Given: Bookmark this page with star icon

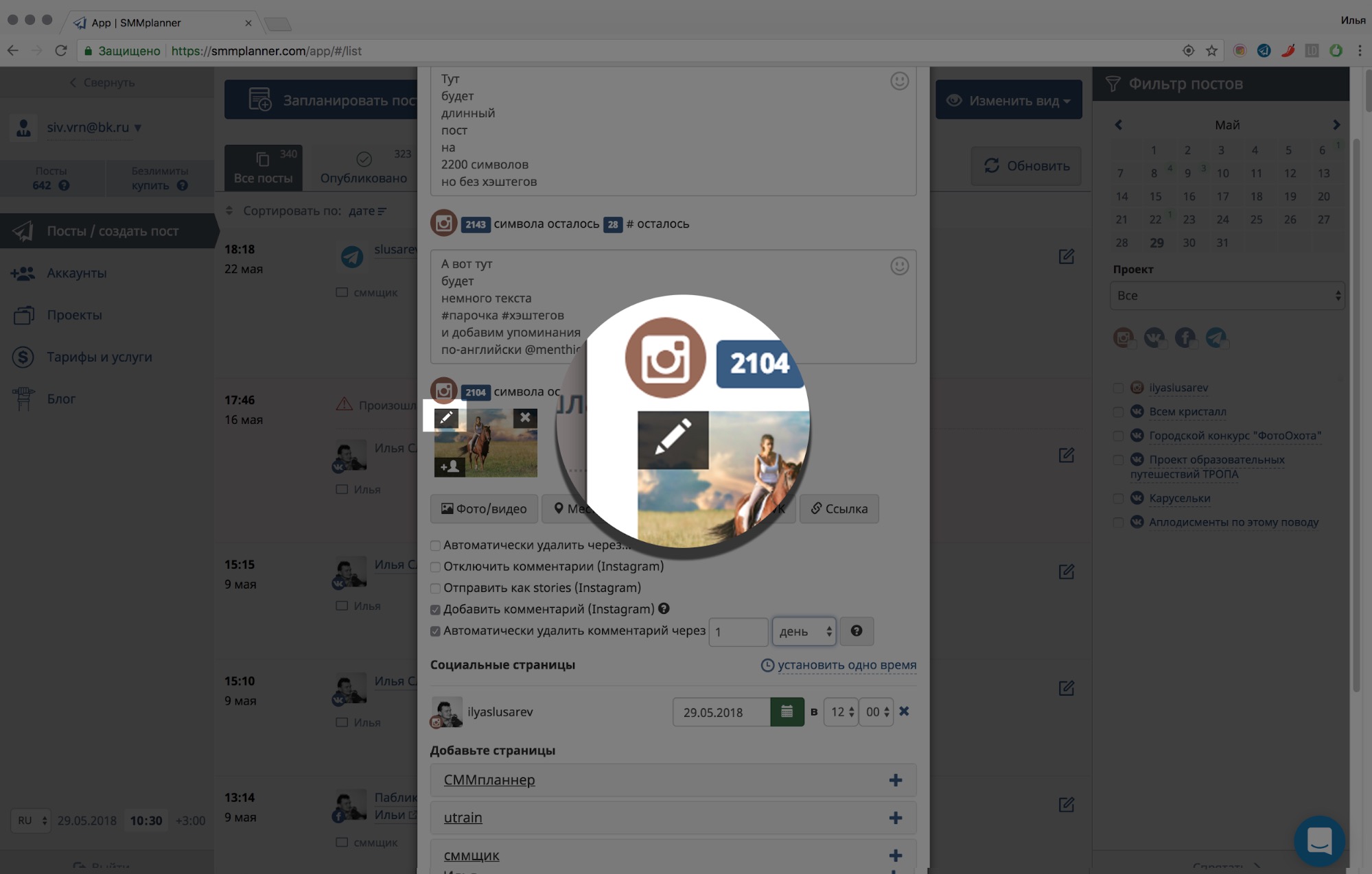Looking at the screenshot, I should coord(1211,51).
